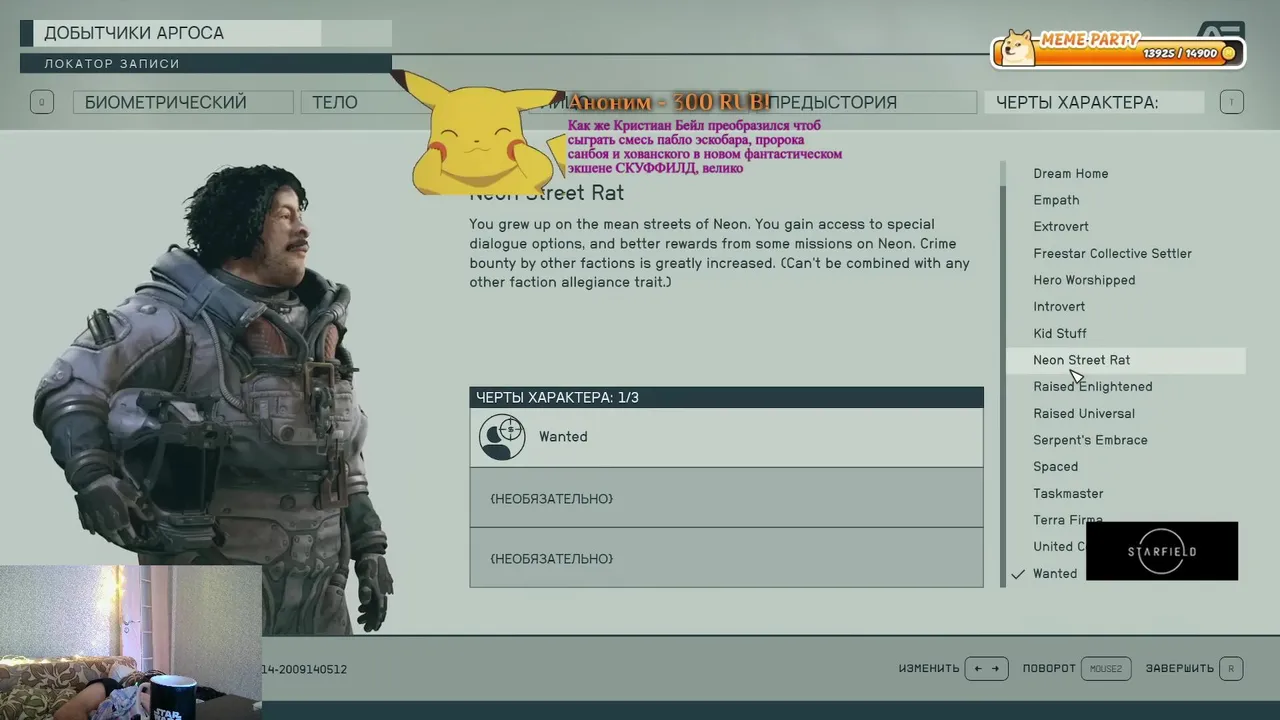Click the ИЗМЕНИТЬ arrows key button
Screen dimensions: 1280x720
click(986, 669)
